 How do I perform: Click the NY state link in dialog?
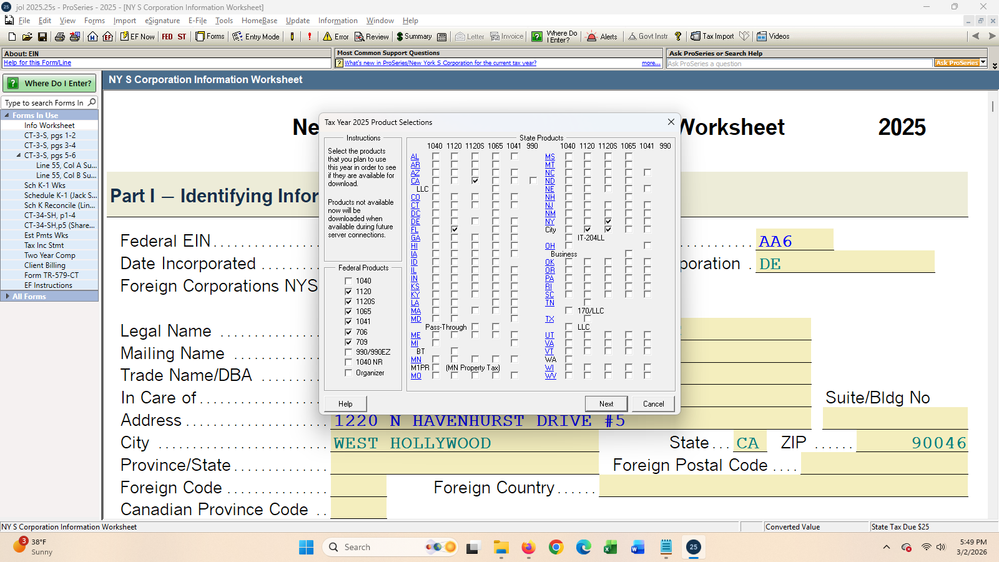pos(550,222)
